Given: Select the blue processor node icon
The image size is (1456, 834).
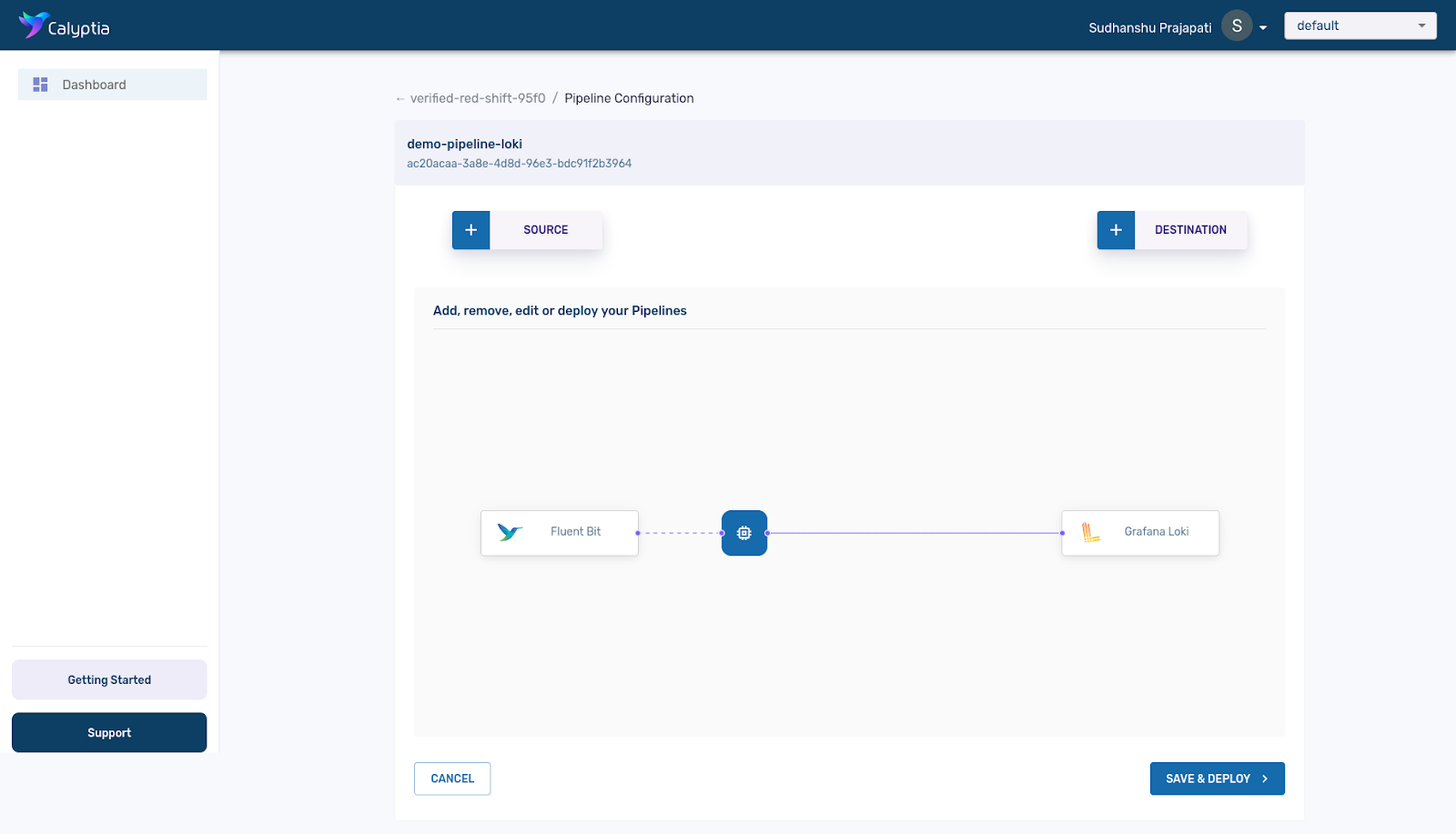Looking at the screenshot, I should pyautogui.click(x=744, y=533).
